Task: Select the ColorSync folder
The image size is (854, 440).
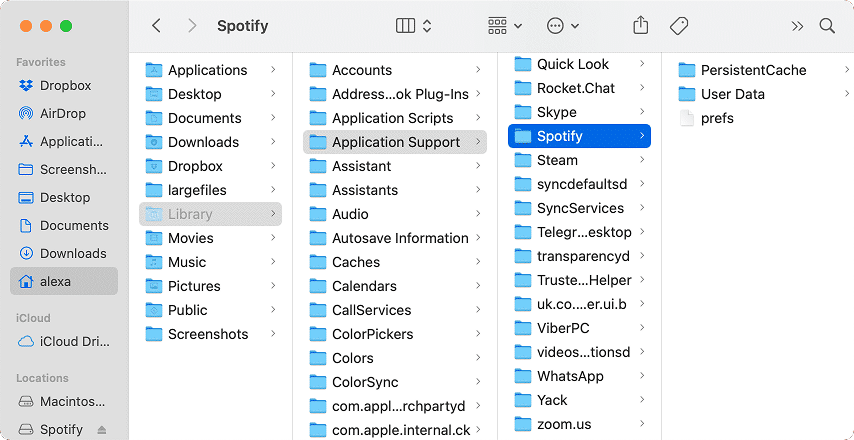Action: [x=395, y=382]
